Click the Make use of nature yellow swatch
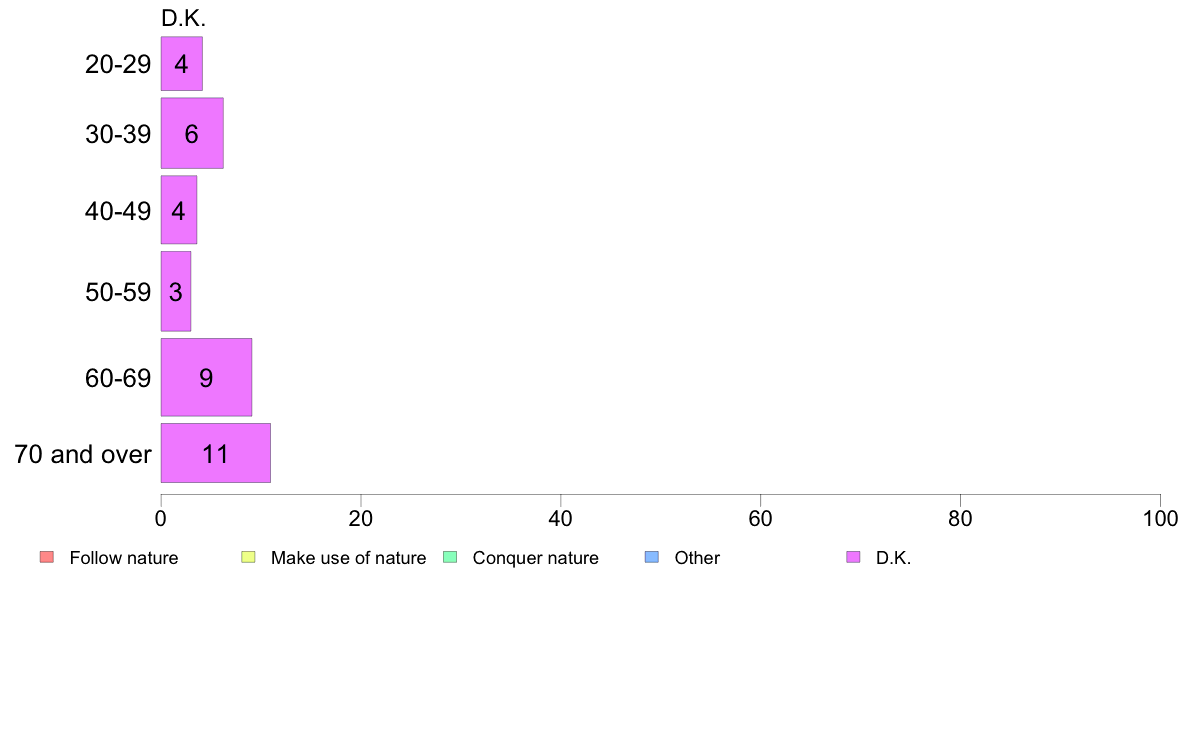 point(249,557)
